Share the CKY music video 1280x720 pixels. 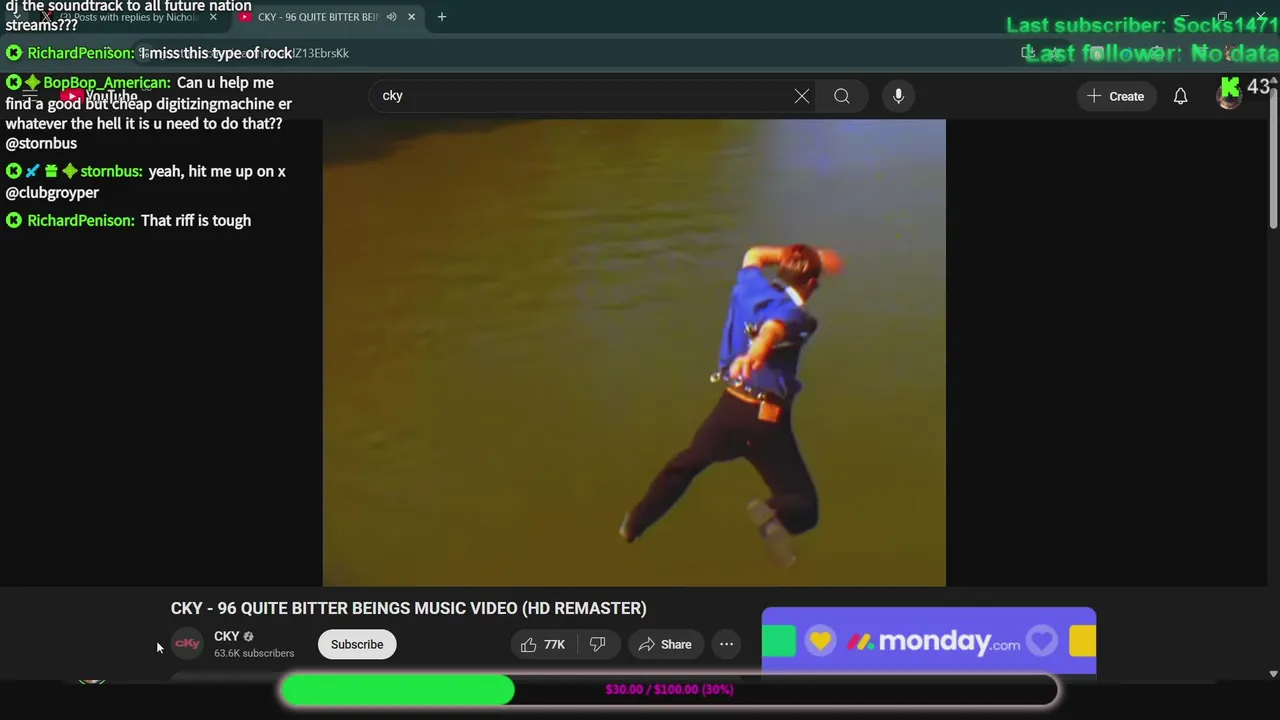tap(665, 644)
